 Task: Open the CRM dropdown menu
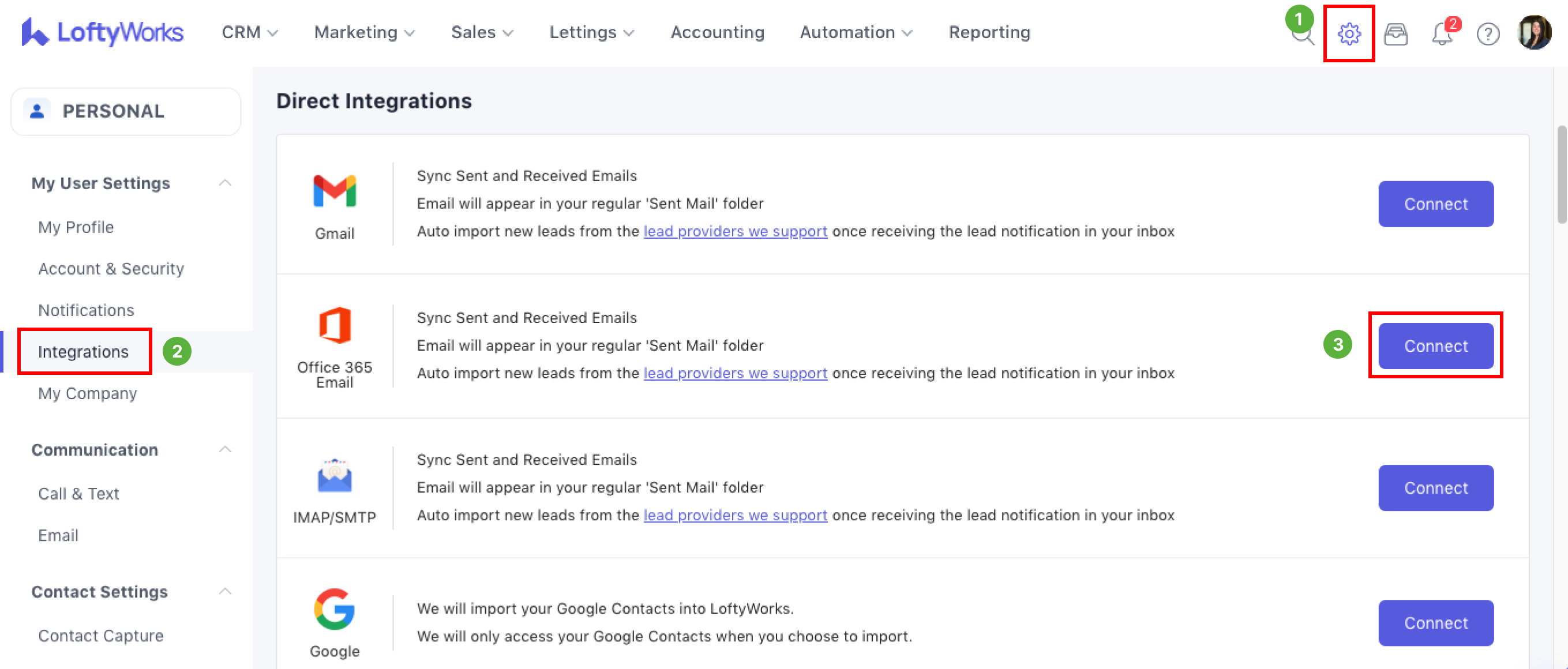249,32
